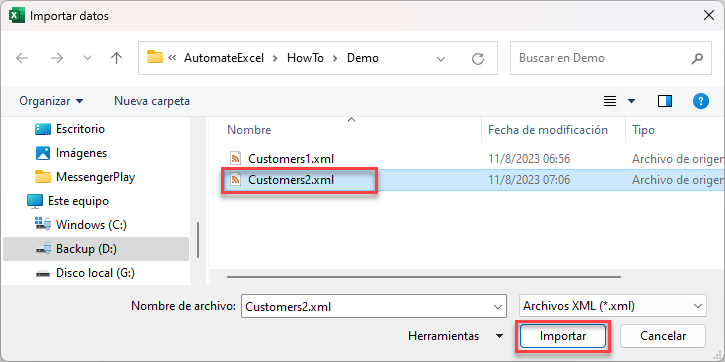Create a Nueva carpeta
The width and height of the screenshot is (725, 362).
(x=152, y=101)
